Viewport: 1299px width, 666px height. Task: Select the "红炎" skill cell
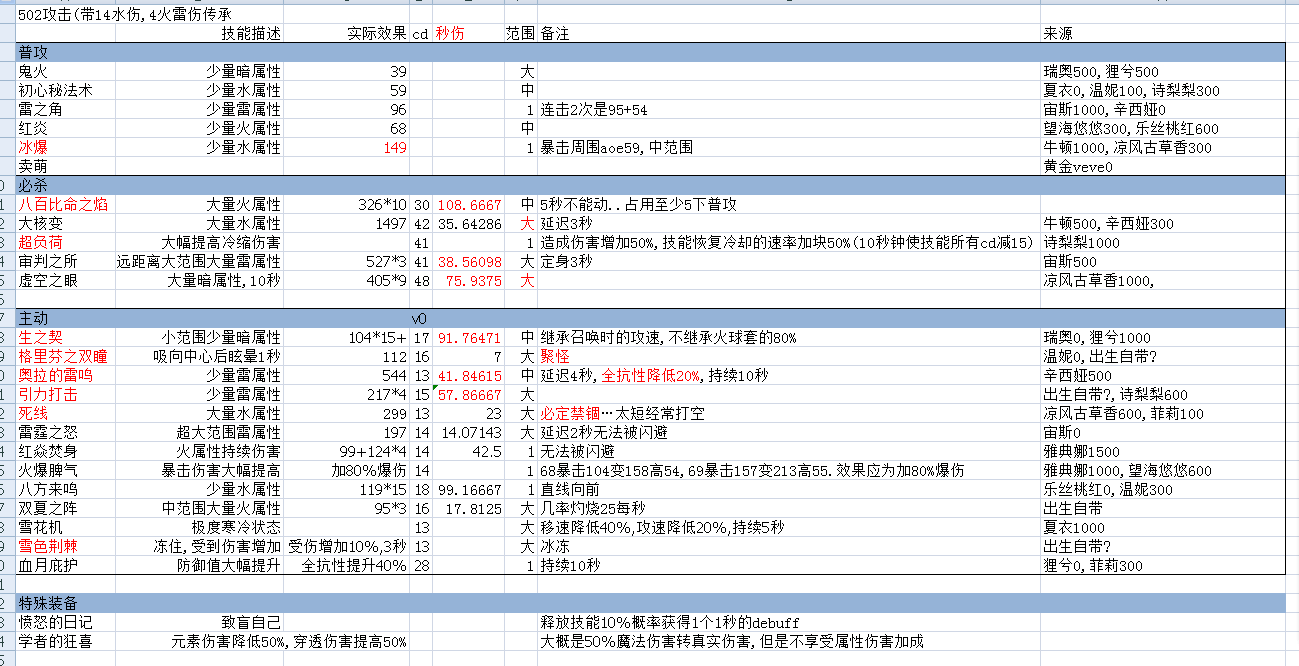point(32,128)
